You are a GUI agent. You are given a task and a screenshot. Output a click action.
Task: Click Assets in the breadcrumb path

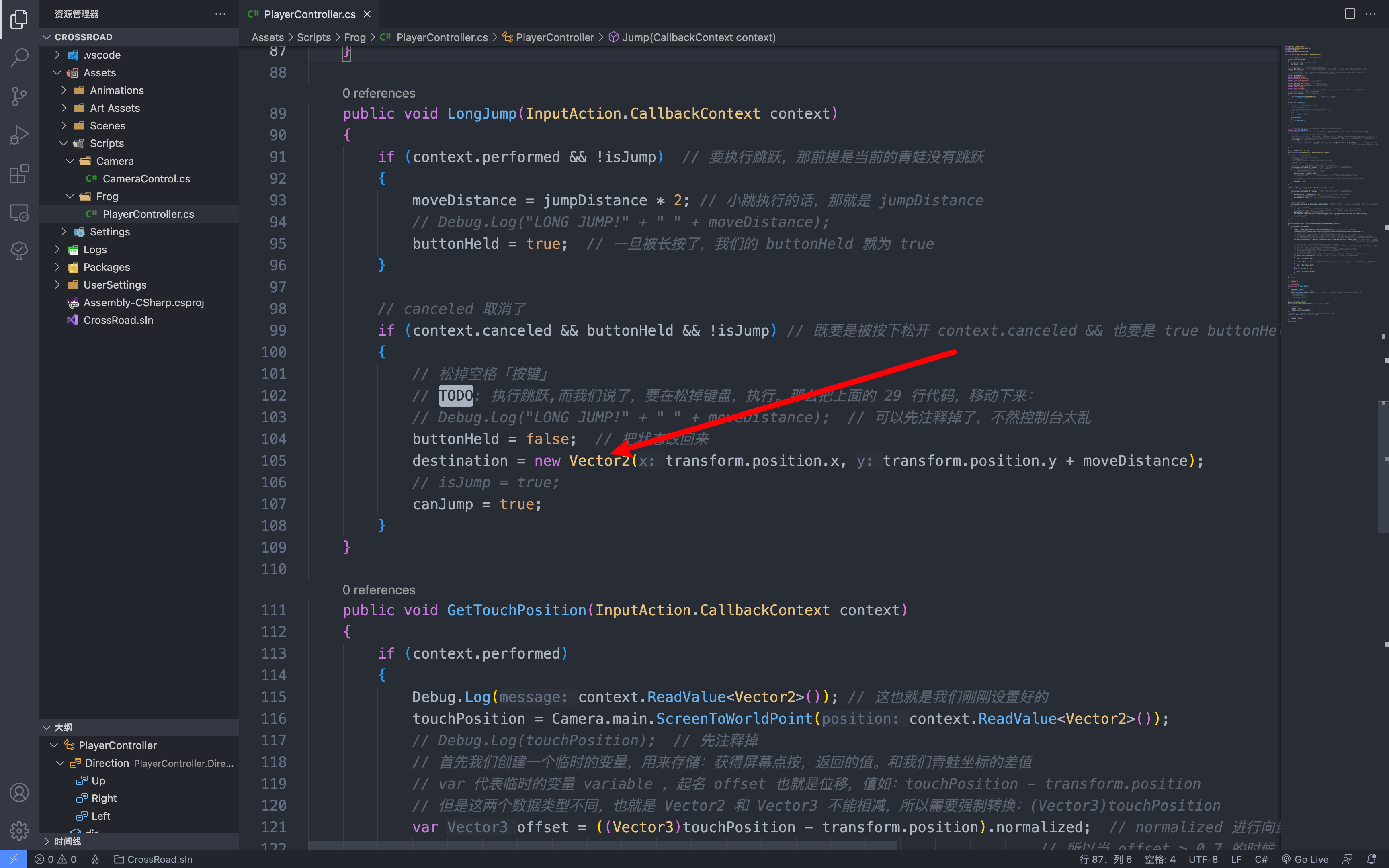click(x=267, y=37)
